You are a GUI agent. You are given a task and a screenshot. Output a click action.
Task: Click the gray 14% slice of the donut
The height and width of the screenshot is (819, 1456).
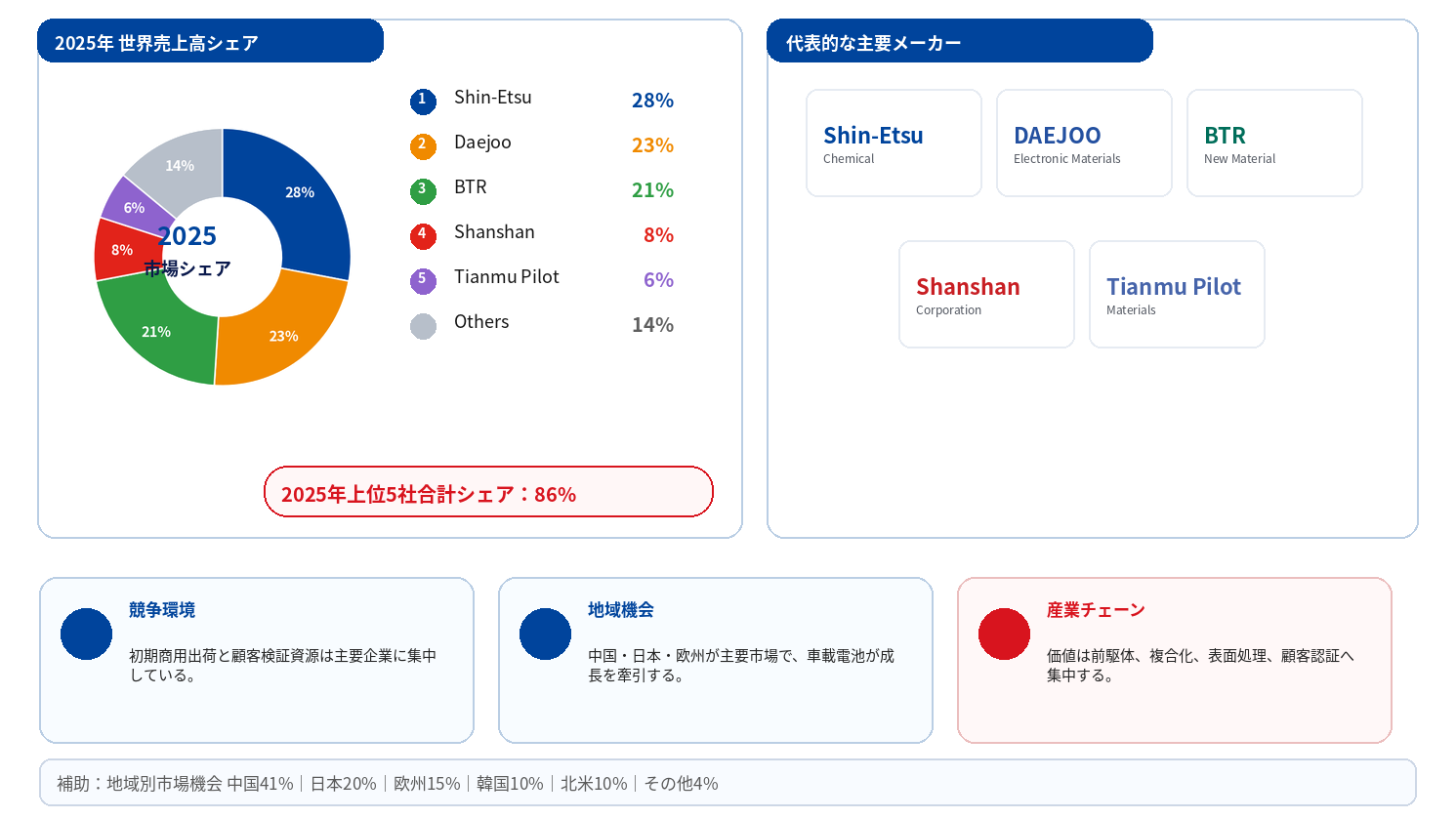182,167
